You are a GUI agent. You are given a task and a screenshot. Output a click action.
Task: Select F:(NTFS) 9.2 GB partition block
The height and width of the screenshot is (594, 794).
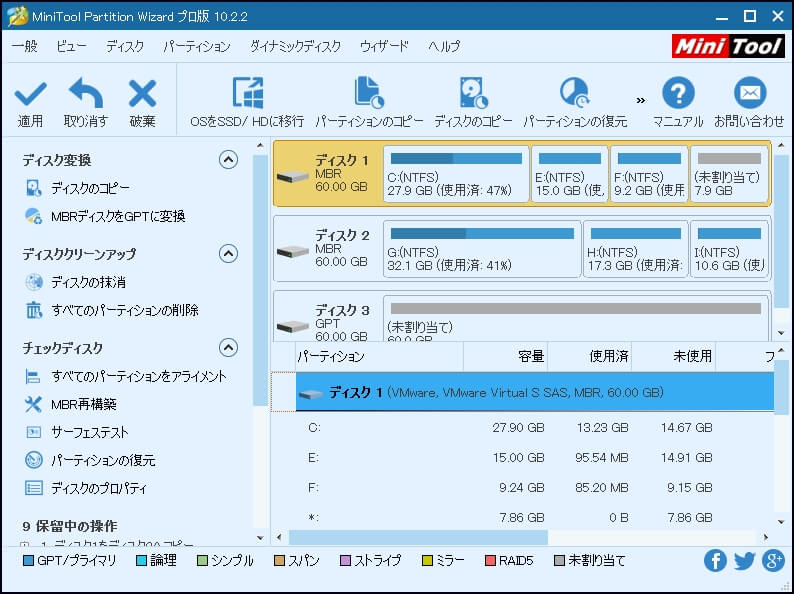click(649, 174)
